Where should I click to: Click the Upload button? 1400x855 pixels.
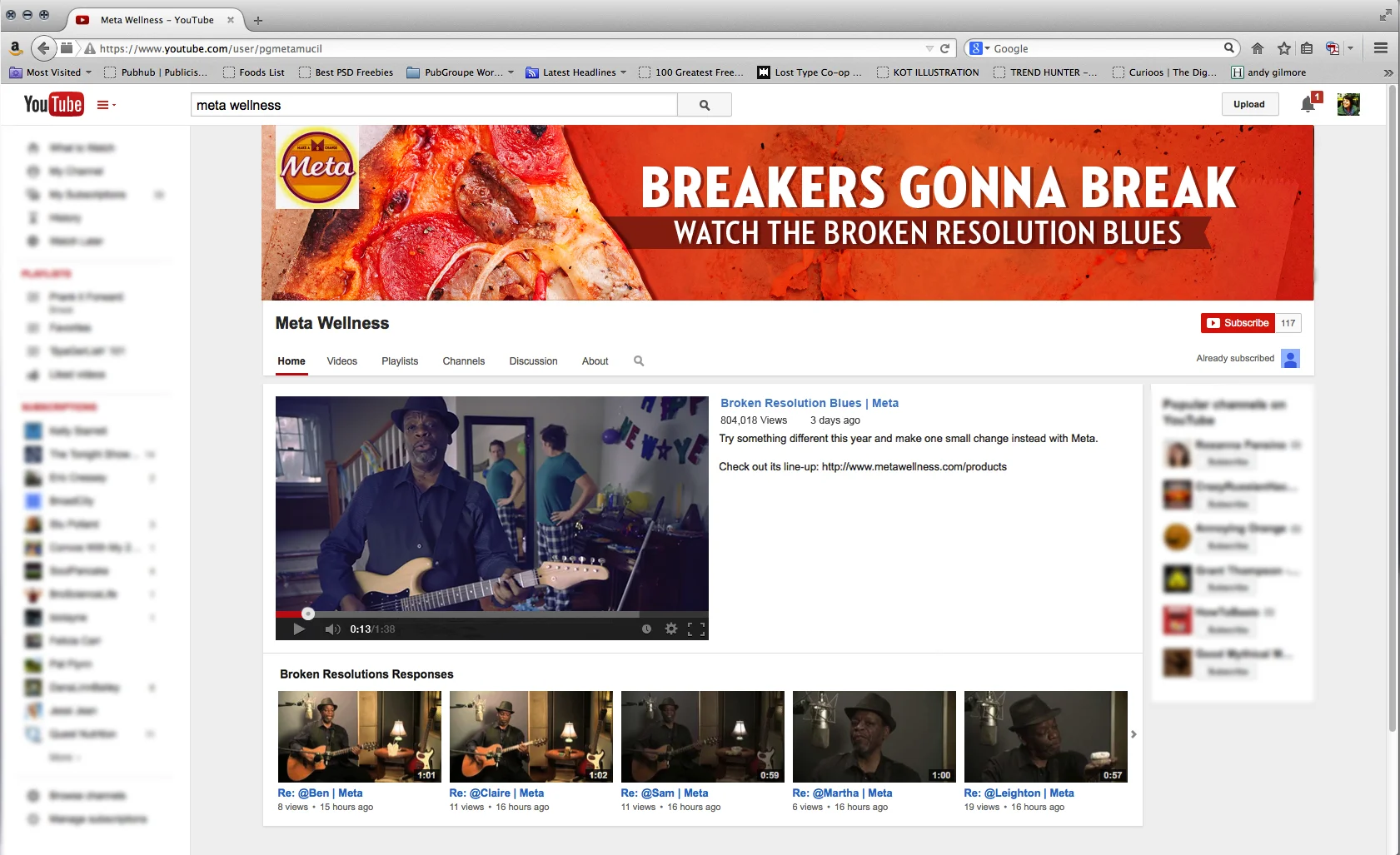tap(1249, 104)
